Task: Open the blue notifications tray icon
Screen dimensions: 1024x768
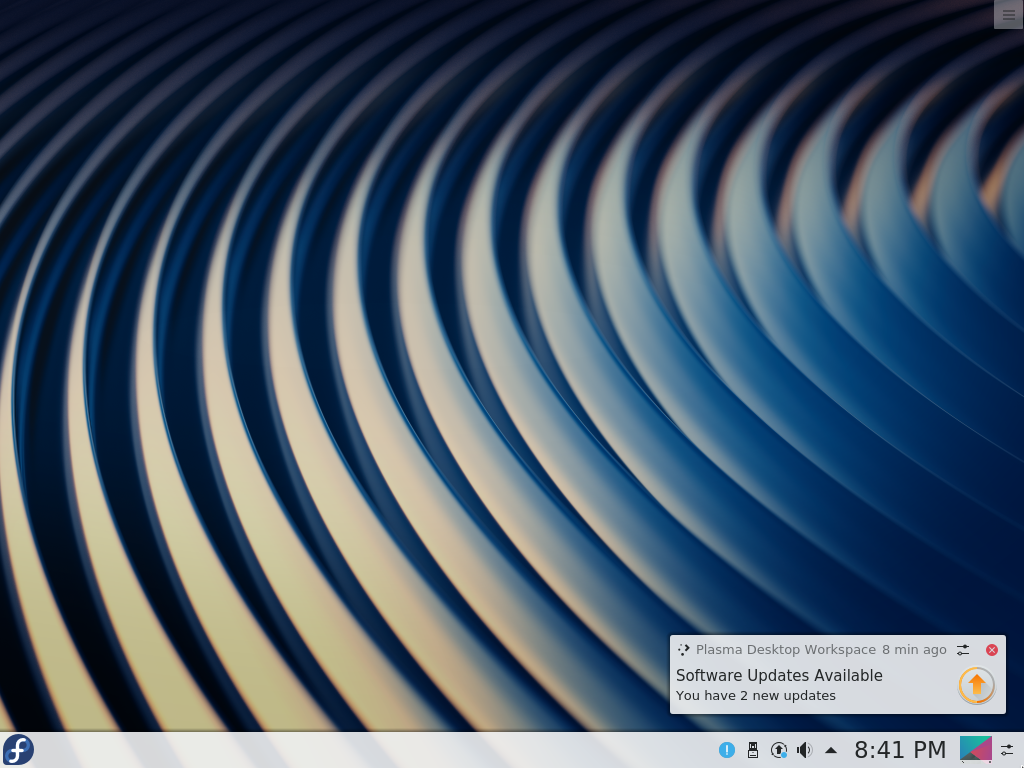Action: point(727,750)
